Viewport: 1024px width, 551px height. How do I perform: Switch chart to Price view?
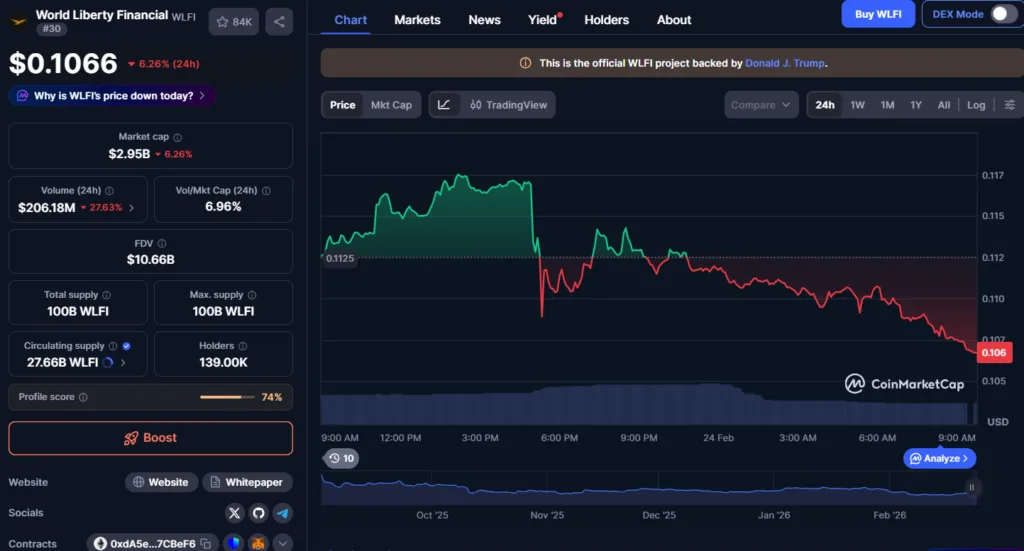click(342, 105)
